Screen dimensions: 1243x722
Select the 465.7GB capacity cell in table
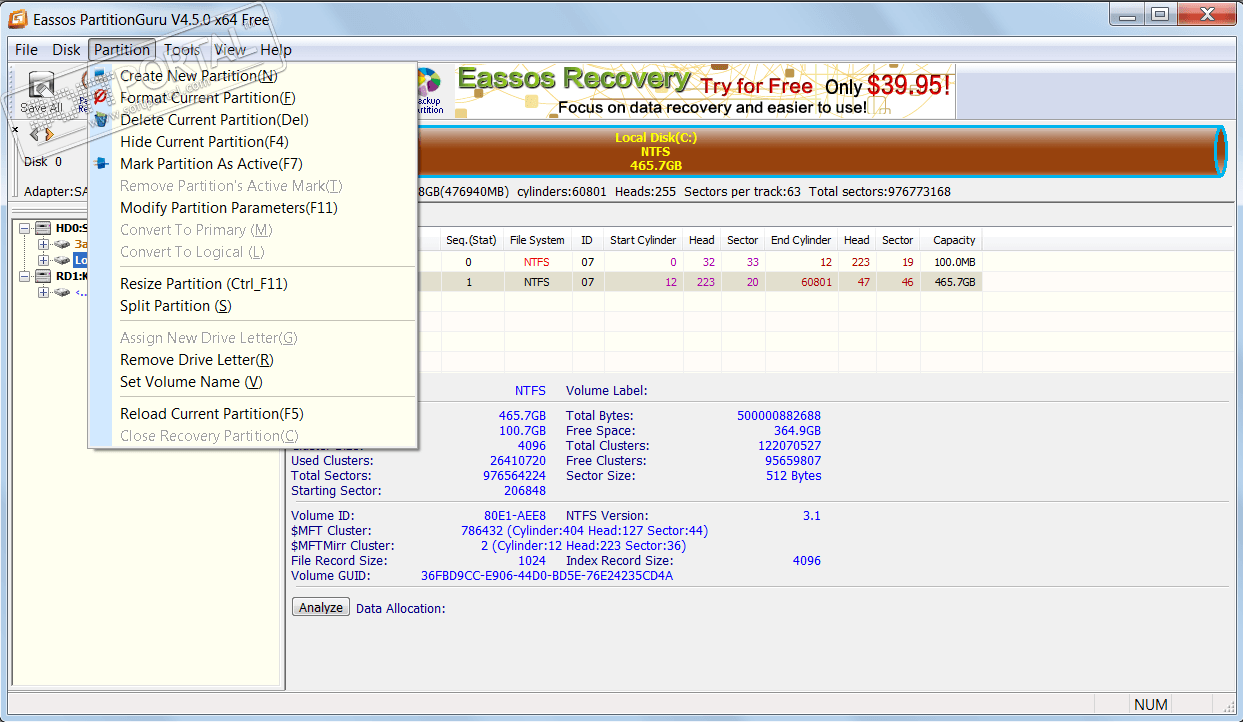(955, 282)
